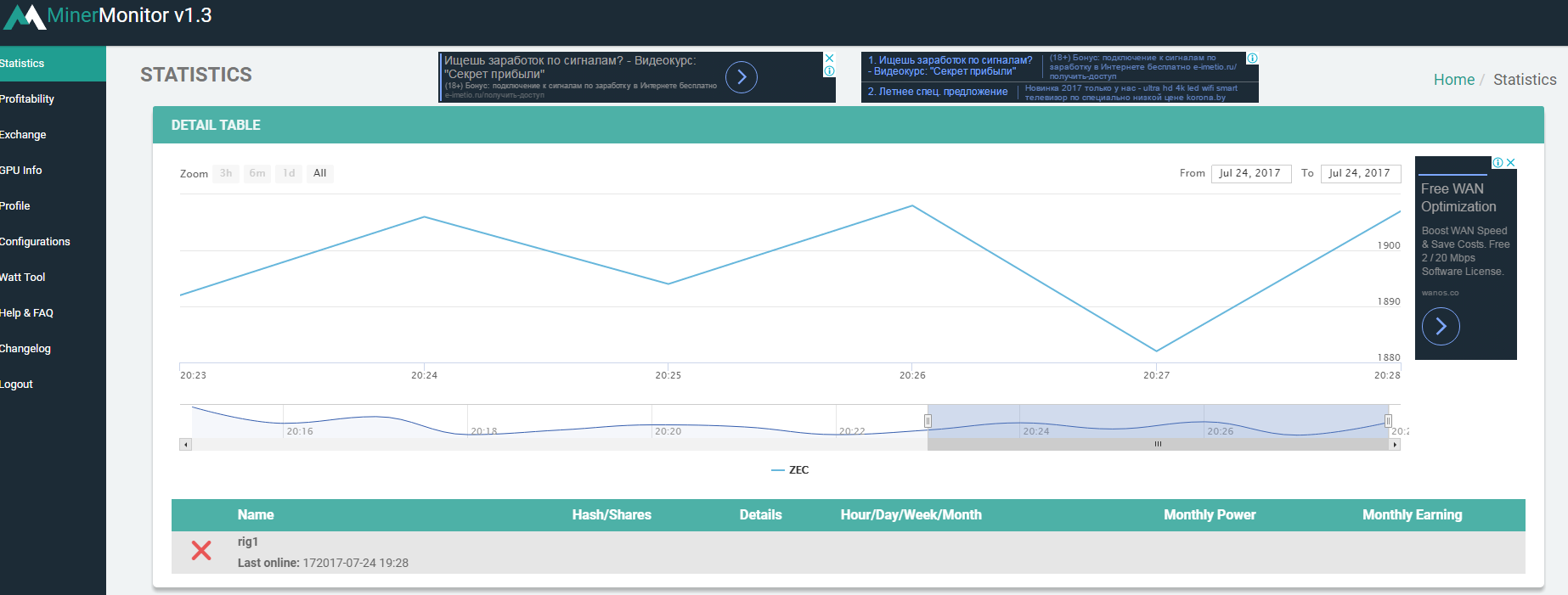Open Configurations in the sidebar
1568x595 pixels.
(x=53, y=242)
